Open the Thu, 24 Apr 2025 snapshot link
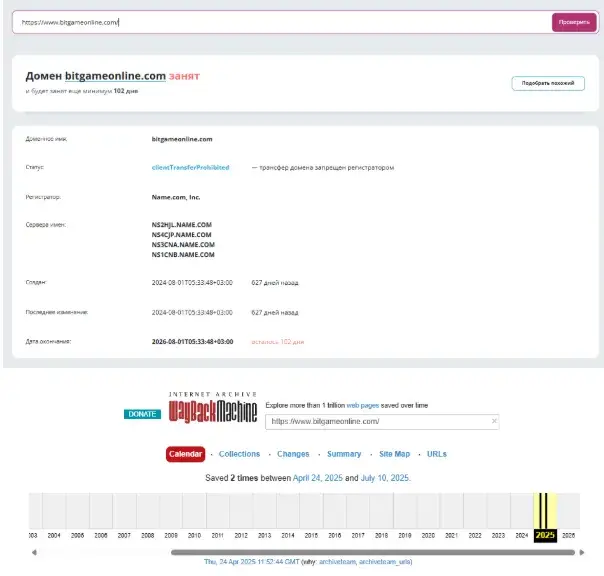The image size is (604, 576). 252,562
